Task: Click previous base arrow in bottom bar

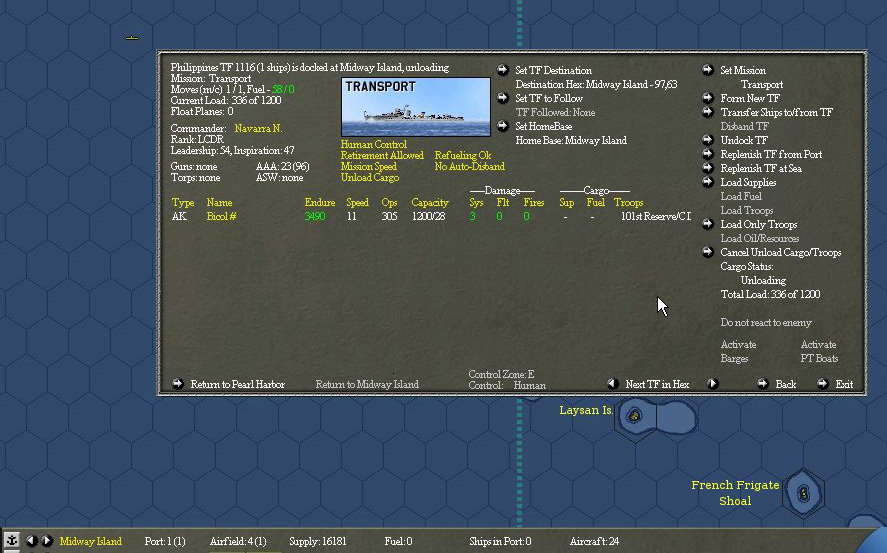Action: (32, 541)
